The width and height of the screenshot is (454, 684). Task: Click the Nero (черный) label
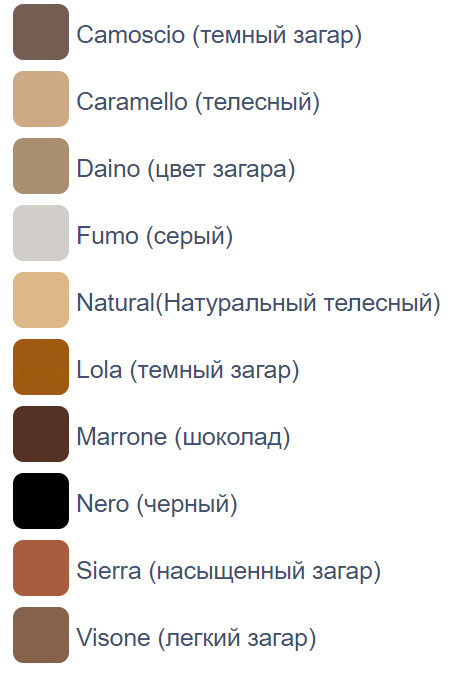click(x=157, y=504)
